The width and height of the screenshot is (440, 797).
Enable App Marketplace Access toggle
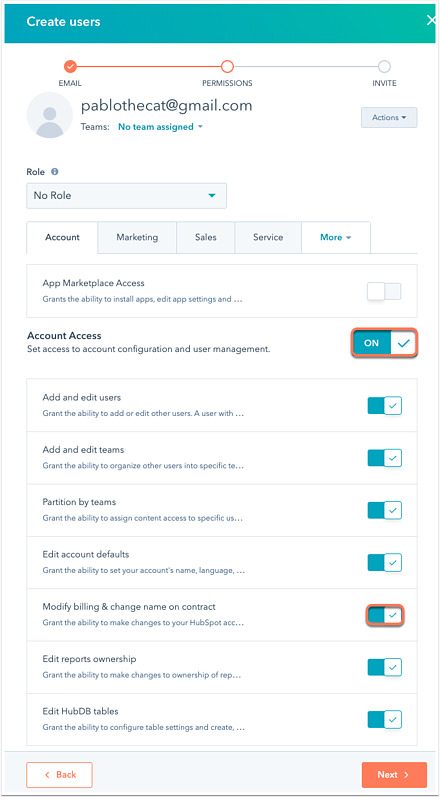[x=385, y=291]
